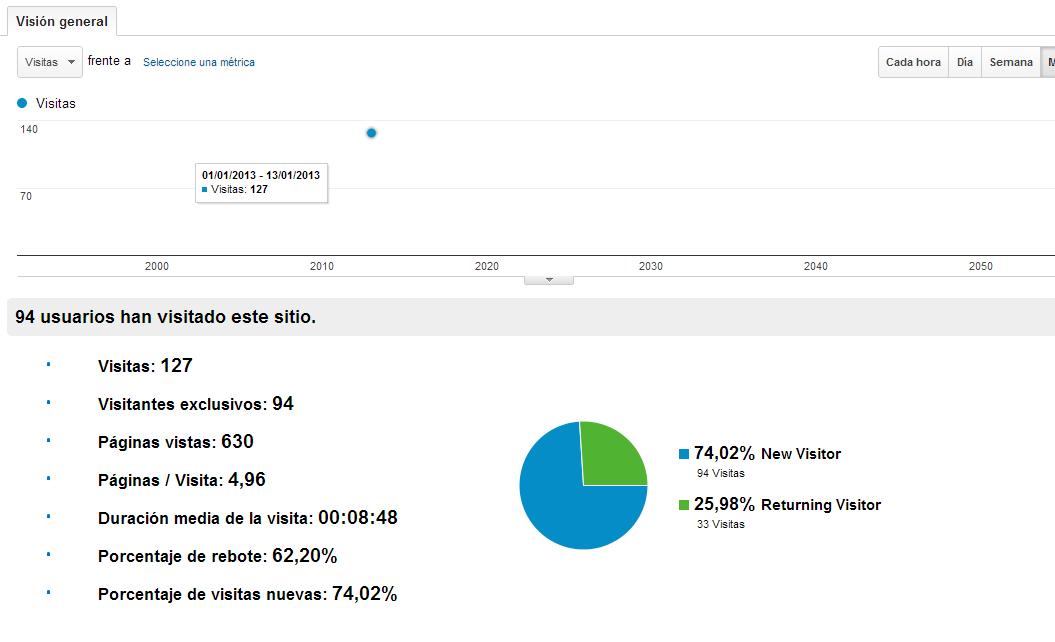
Task: Open the Visión general tab
Action: (62, 22)
